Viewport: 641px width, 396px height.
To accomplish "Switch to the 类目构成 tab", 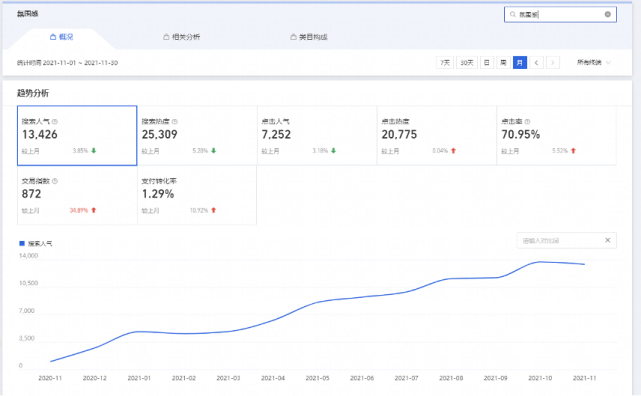I will (309, 37).
